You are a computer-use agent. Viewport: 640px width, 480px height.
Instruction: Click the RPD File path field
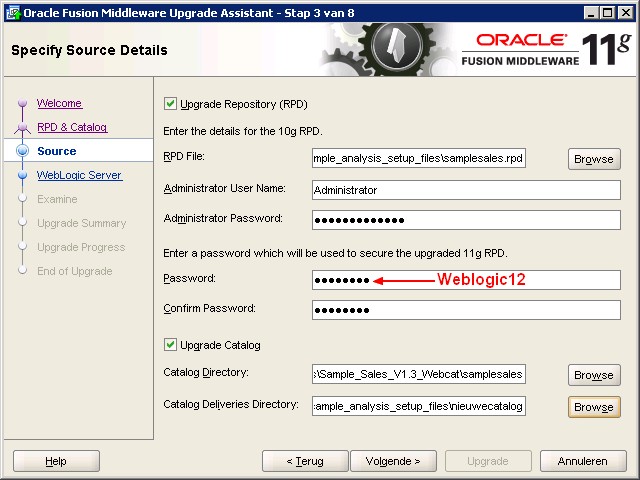[x=419, y=158]
